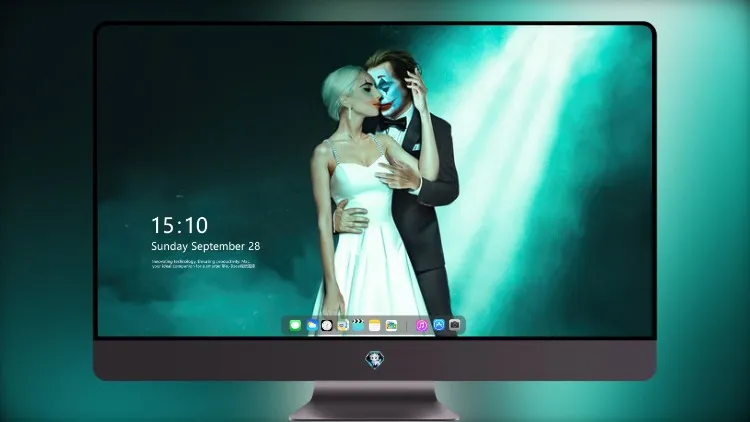Open the green Messages app in the dock

pos(295,326)
